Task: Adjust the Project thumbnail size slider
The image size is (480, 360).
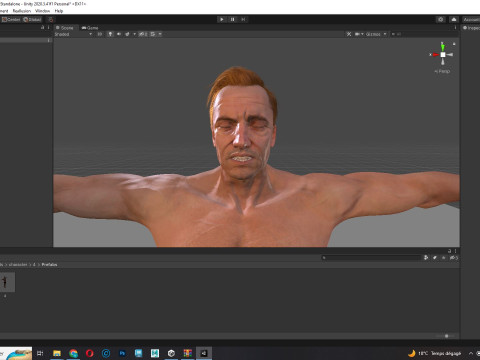Action: [447, 336]
